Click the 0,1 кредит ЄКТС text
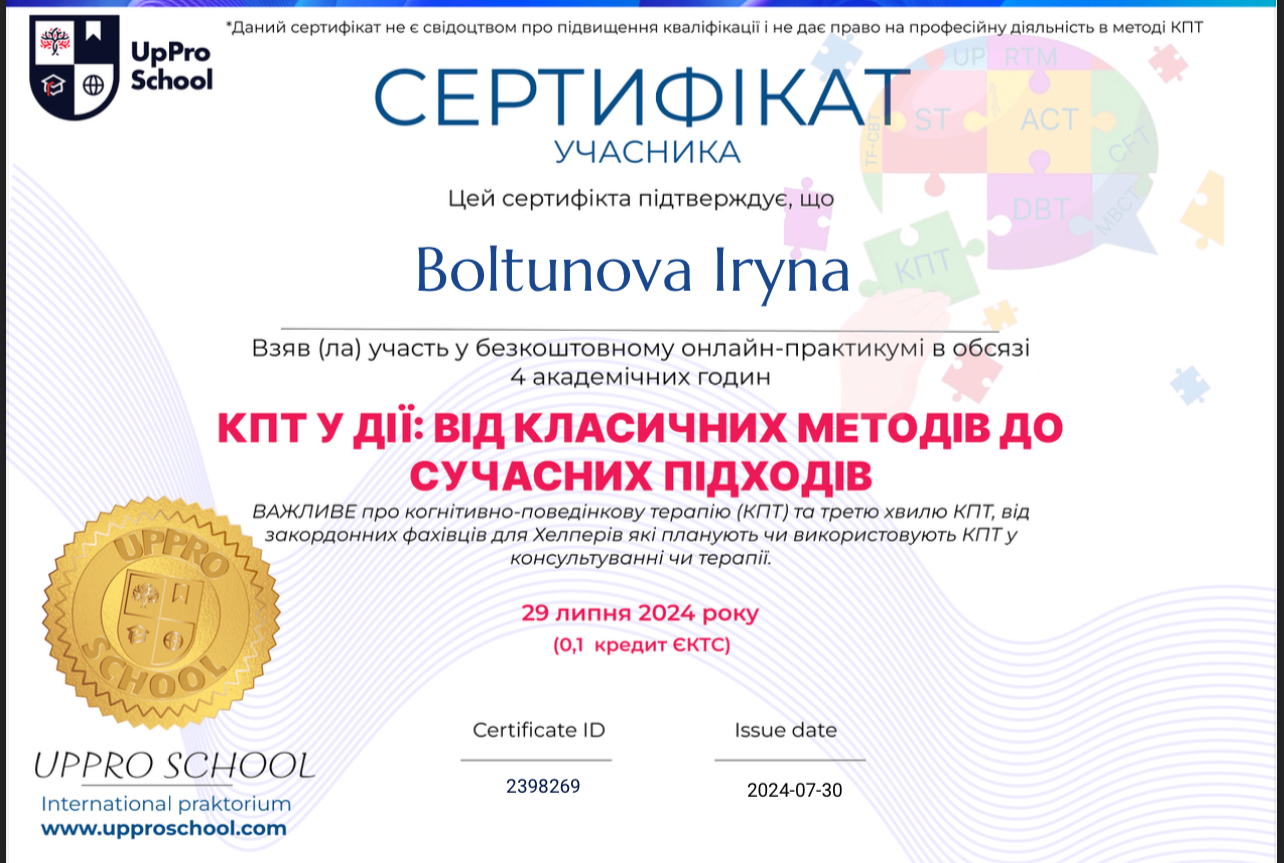The height and width of the screenshot is (863, 1284). pyautogui.click(x=642, y=645)
